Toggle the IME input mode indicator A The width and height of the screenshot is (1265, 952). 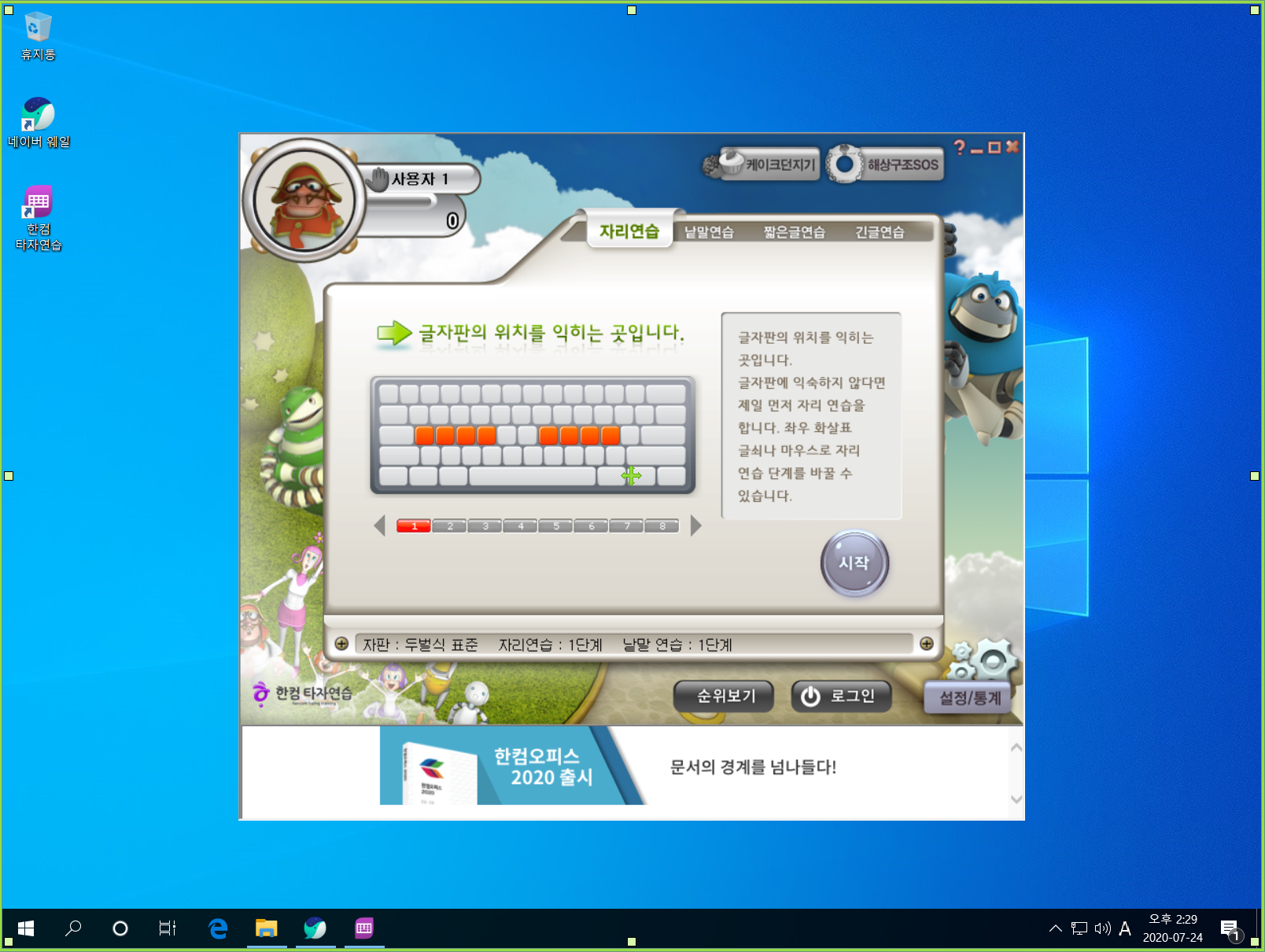1125,928
